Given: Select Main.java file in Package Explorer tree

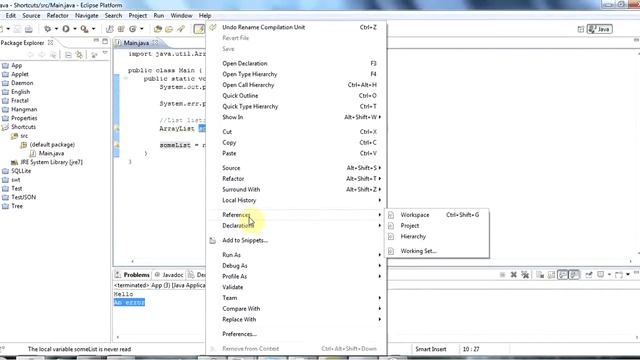Looking at the screenshot, I should coord(51,153).
